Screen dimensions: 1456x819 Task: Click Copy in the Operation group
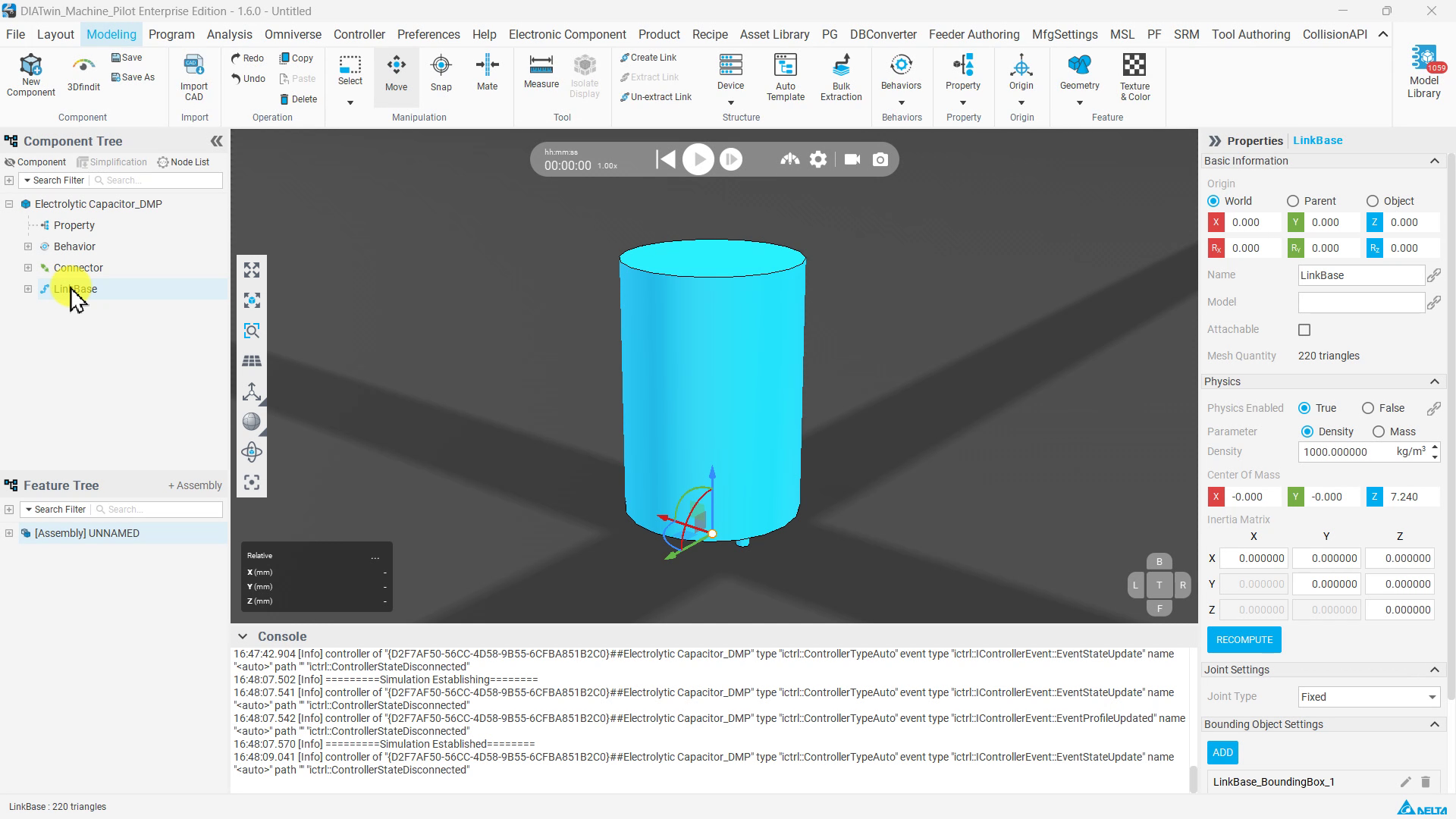[x=297, y=58]
